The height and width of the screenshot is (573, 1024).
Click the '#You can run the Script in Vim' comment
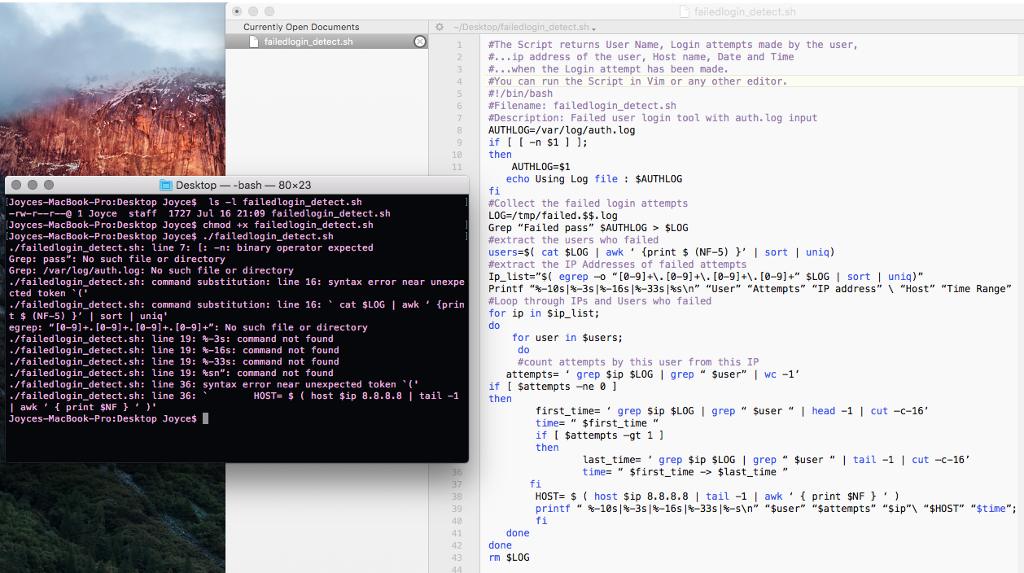pyautogui.click(x=637, y=81)
